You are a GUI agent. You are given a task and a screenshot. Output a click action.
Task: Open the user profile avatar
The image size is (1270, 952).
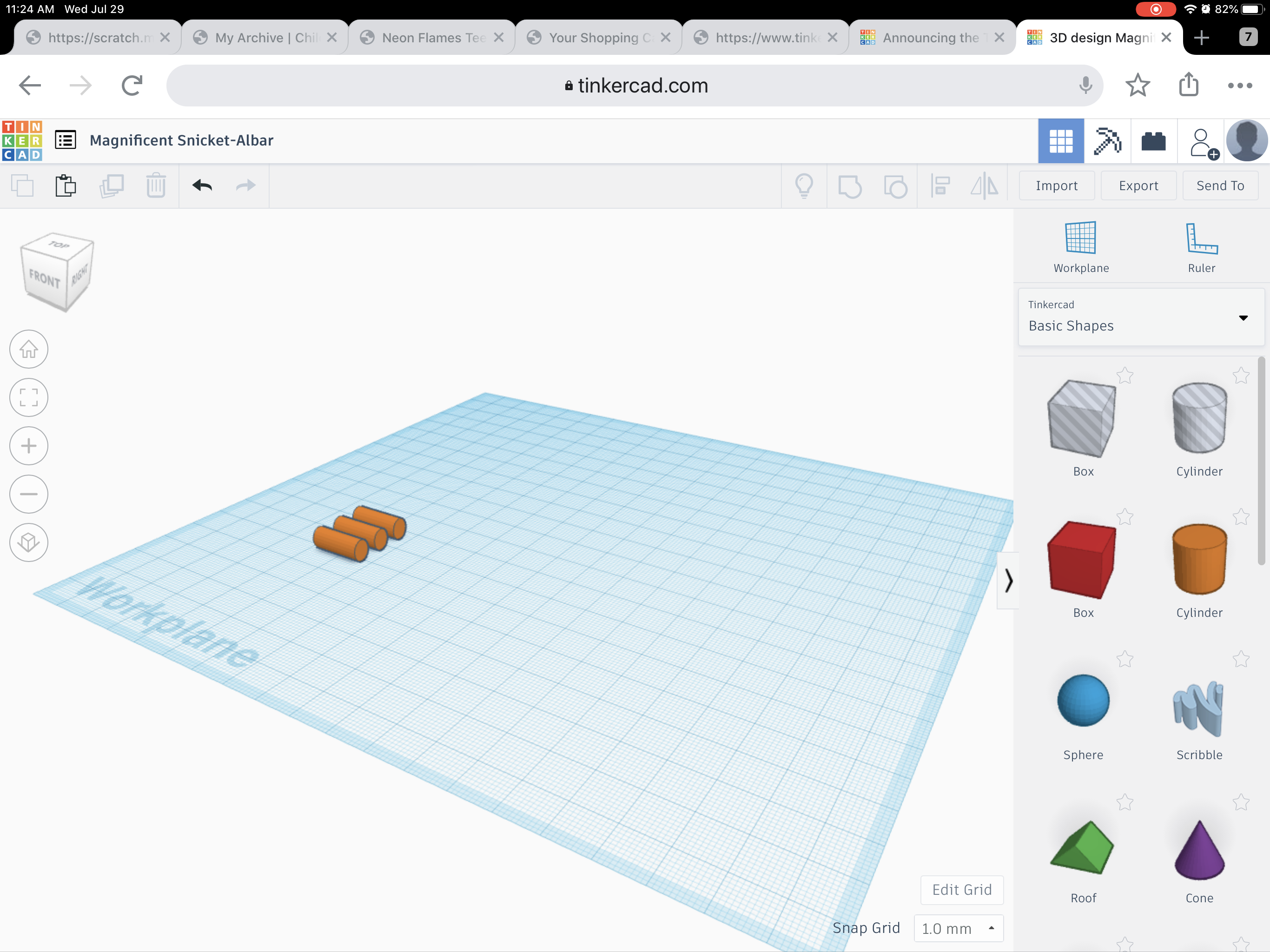pyautogui.click(x=1246, y=141)
